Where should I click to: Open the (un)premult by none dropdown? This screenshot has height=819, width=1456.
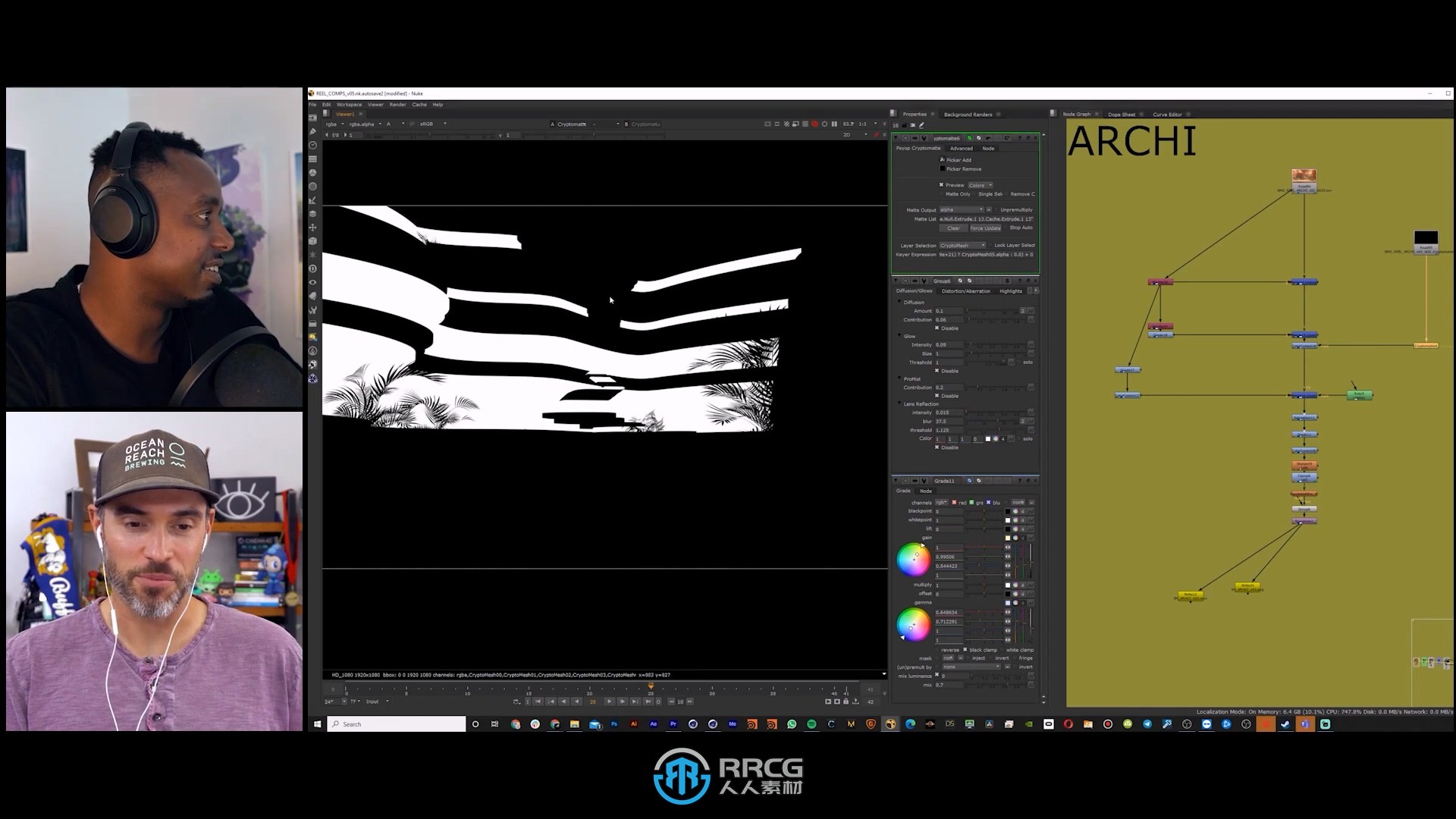pyautogui.click(x=971, y=667)
